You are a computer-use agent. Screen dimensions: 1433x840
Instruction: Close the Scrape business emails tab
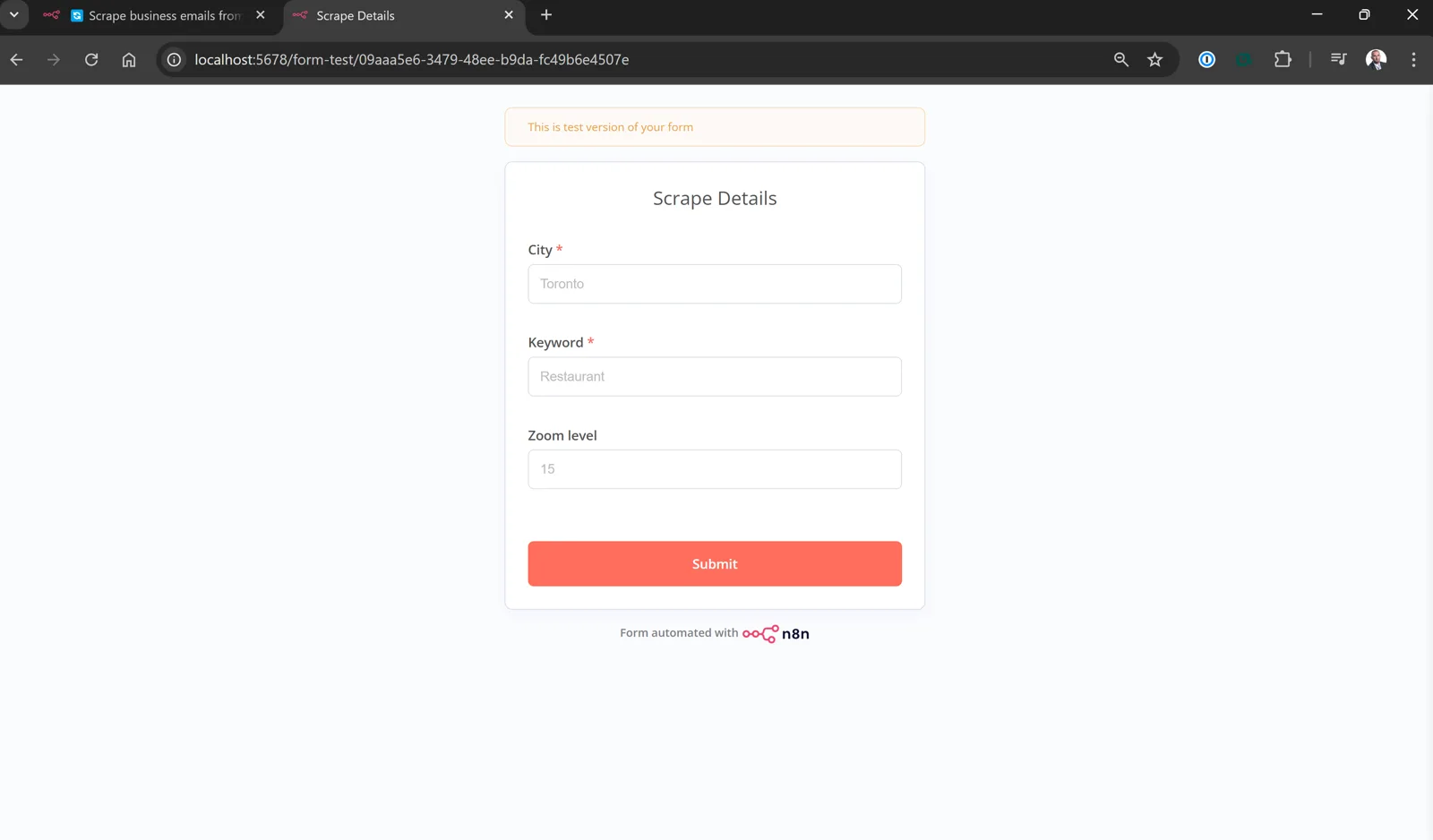(261, 15)
